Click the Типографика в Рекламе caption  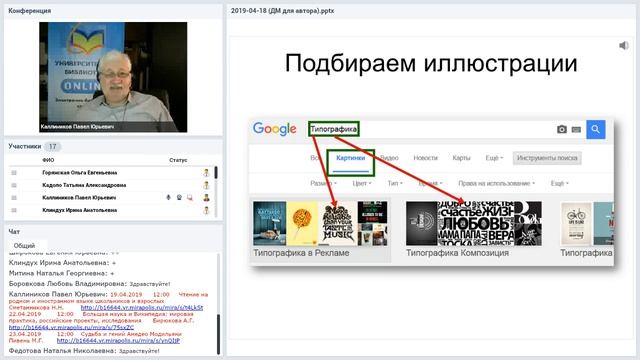tap(301, 253)
